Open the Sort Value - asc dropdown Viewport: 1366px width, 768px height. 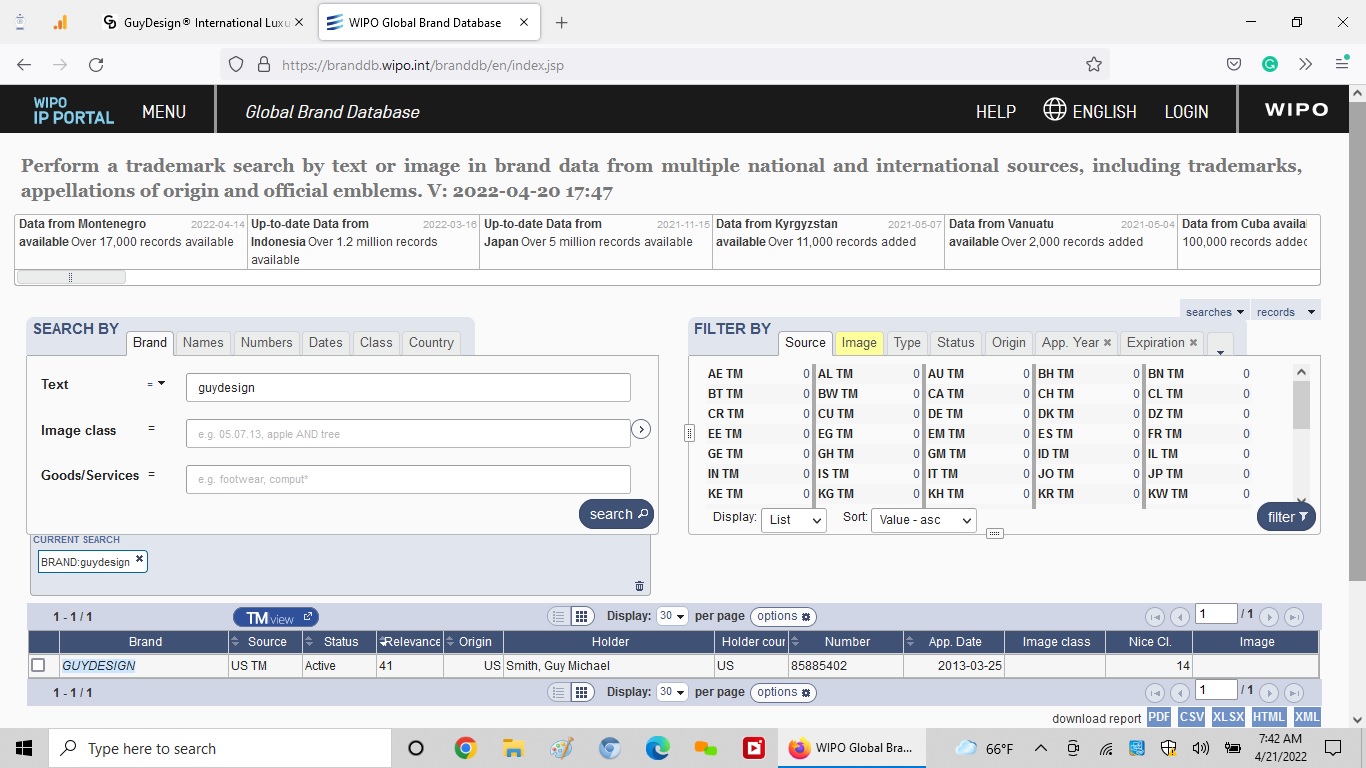point(923,520)
